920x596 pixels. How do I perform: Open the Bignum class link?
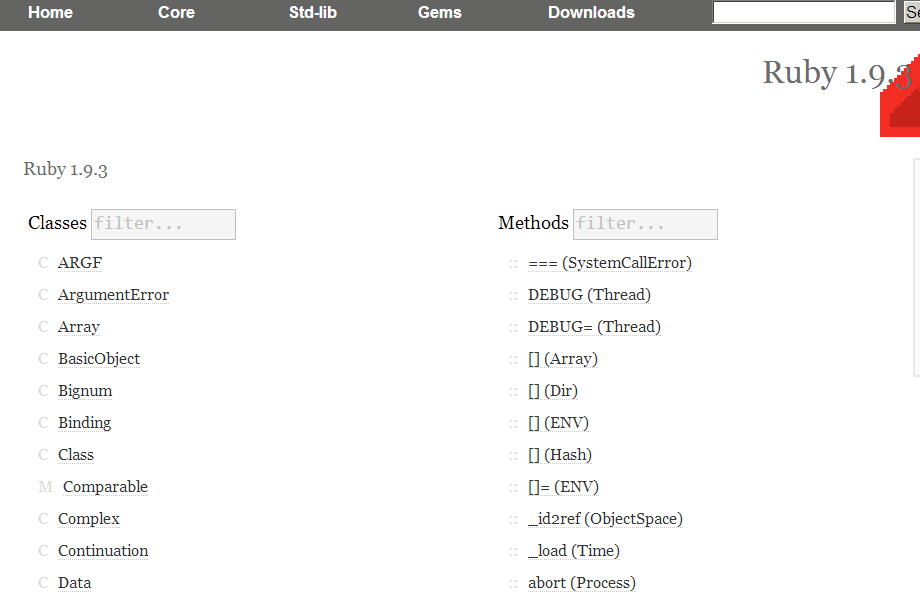[x=84, y=391]
